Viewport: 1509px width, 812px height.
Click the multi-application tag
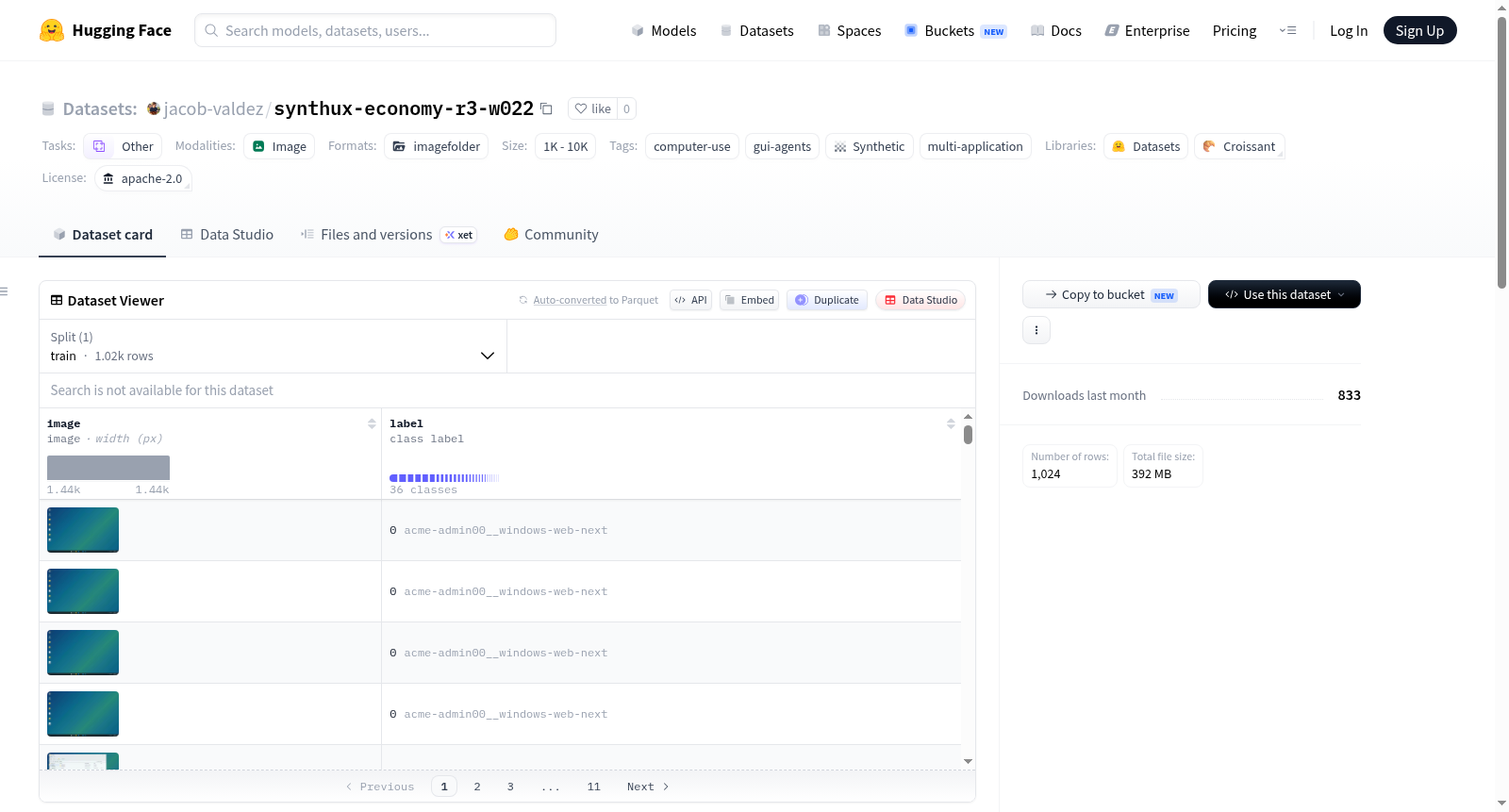[975, 146]
